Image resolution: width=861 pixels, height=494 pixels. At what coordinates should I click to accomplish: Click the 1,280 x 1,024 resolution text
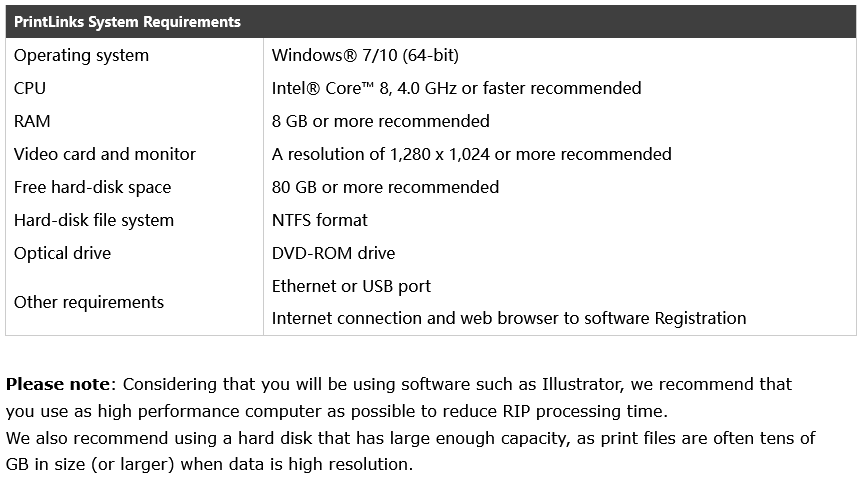[x=440, y=154]
